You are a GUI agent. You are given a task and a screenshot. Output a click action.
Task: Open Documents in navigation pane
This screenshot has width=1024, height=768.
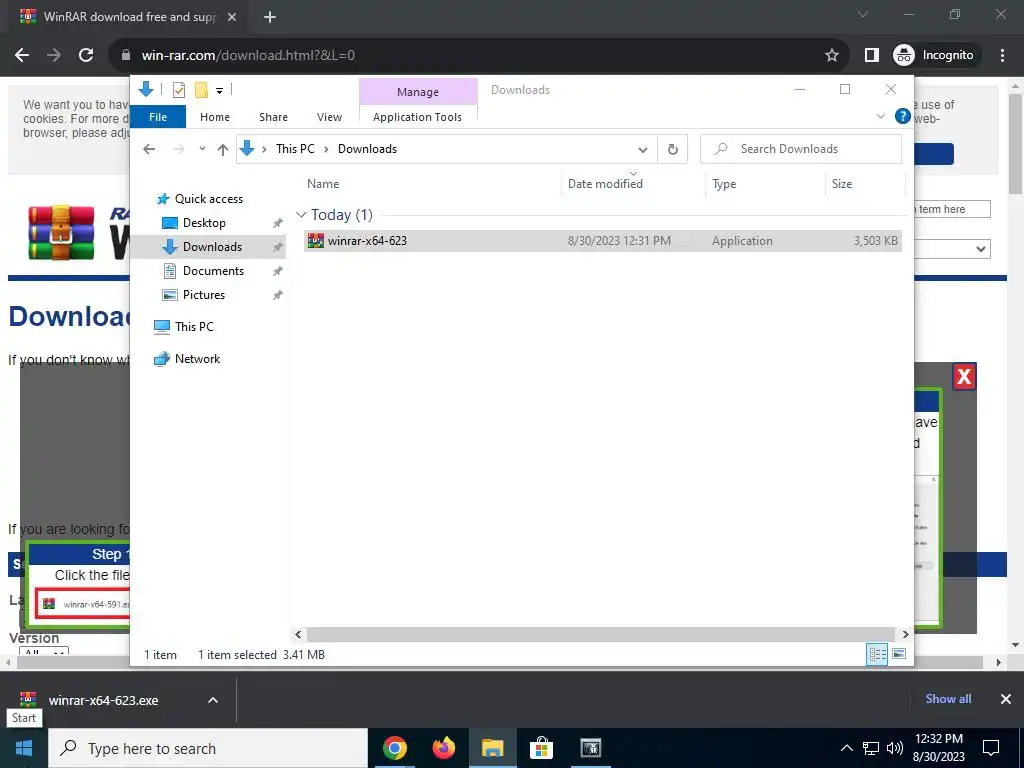(x=213, y=271)
